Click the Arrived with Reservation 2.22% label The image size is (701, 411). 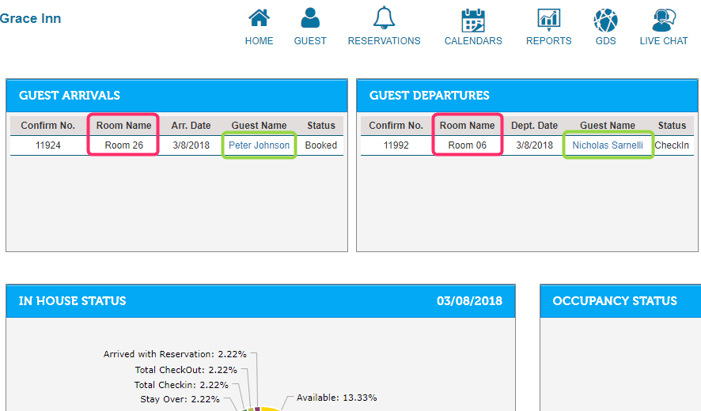pos(175,354)
